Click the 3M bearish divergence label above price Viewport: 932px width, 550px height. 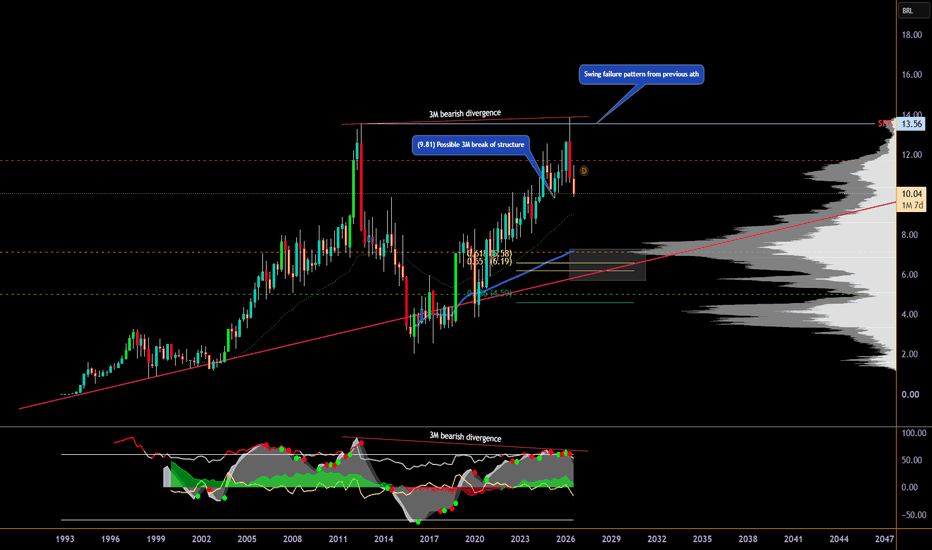pos(465,114)
